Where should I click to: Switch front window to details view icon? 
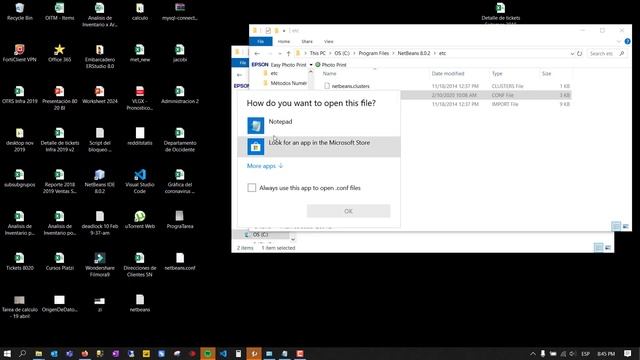pyautogui.click(x=616, y=226)
